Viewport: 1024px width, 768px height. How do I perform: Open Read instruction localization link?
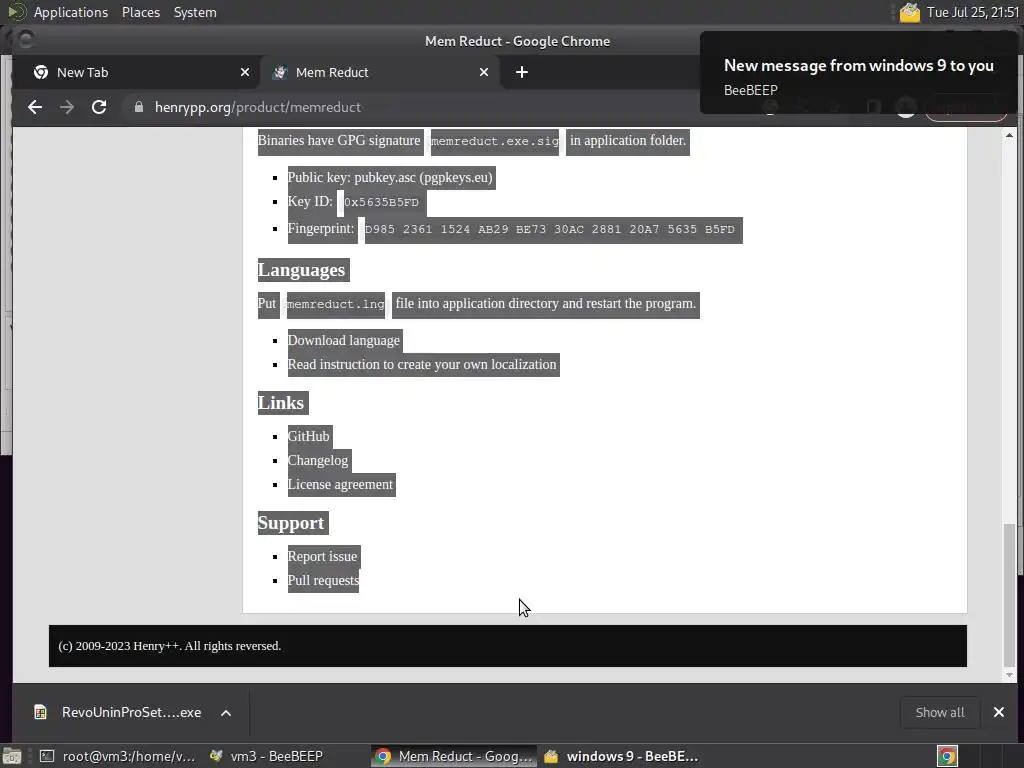[422, 364]
